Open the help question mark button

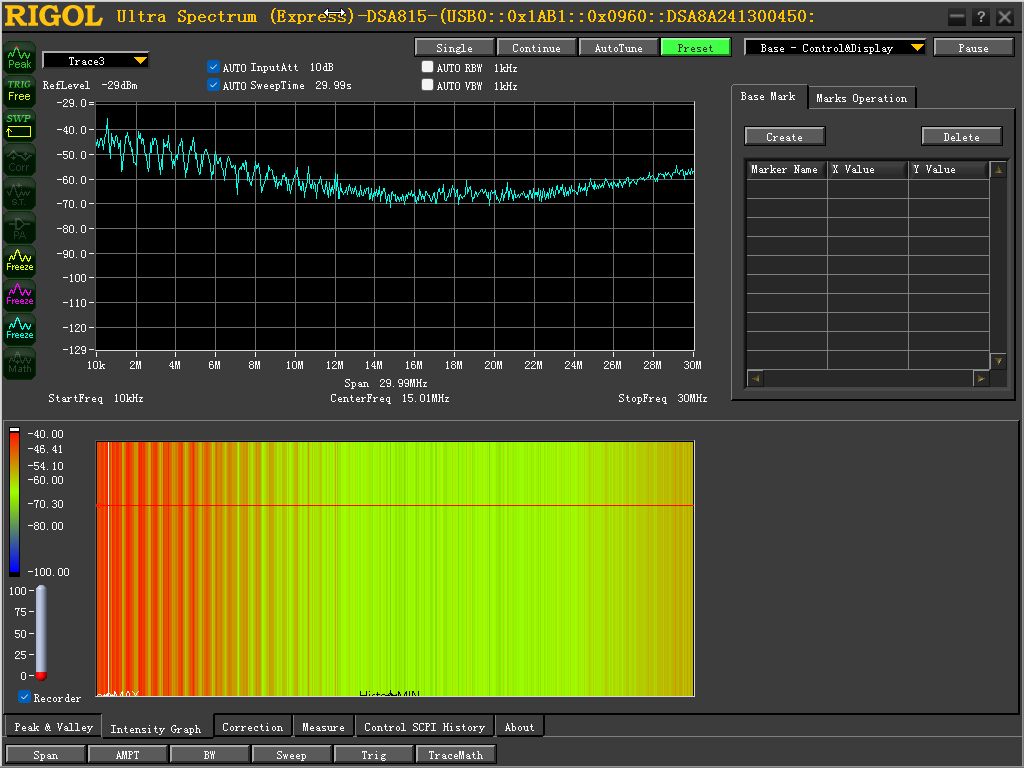[980, 18]
